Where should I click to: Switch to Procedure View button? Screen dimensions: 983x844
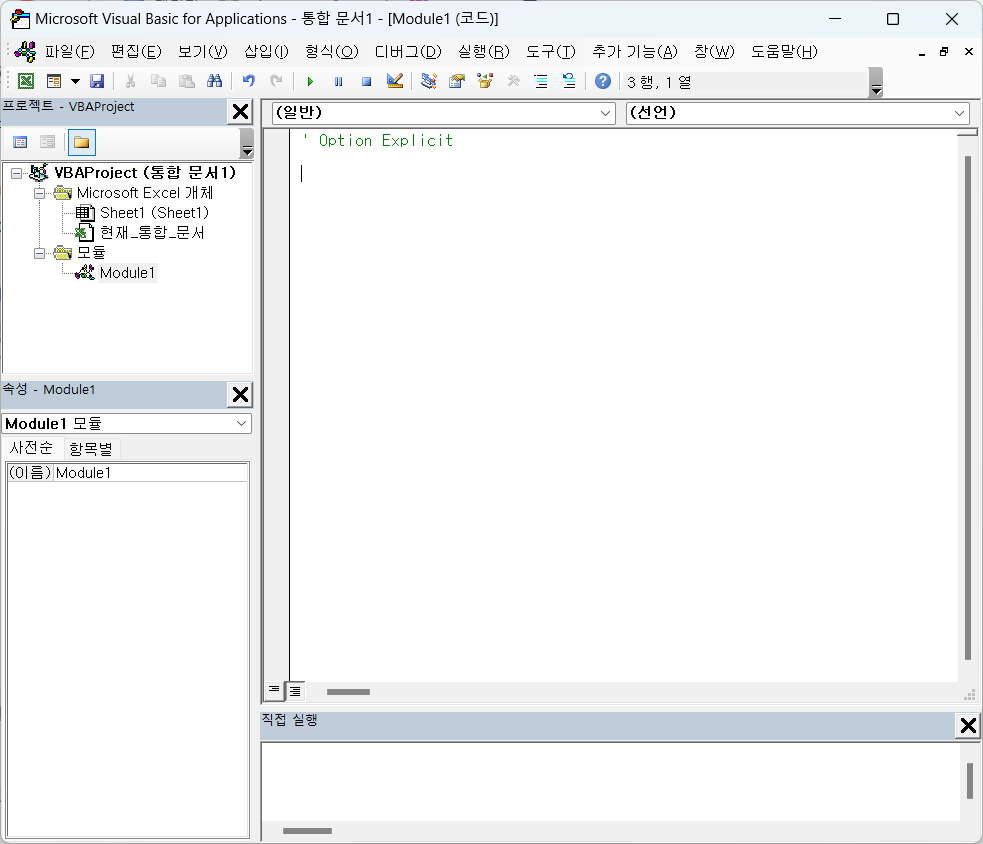(274, 691)
